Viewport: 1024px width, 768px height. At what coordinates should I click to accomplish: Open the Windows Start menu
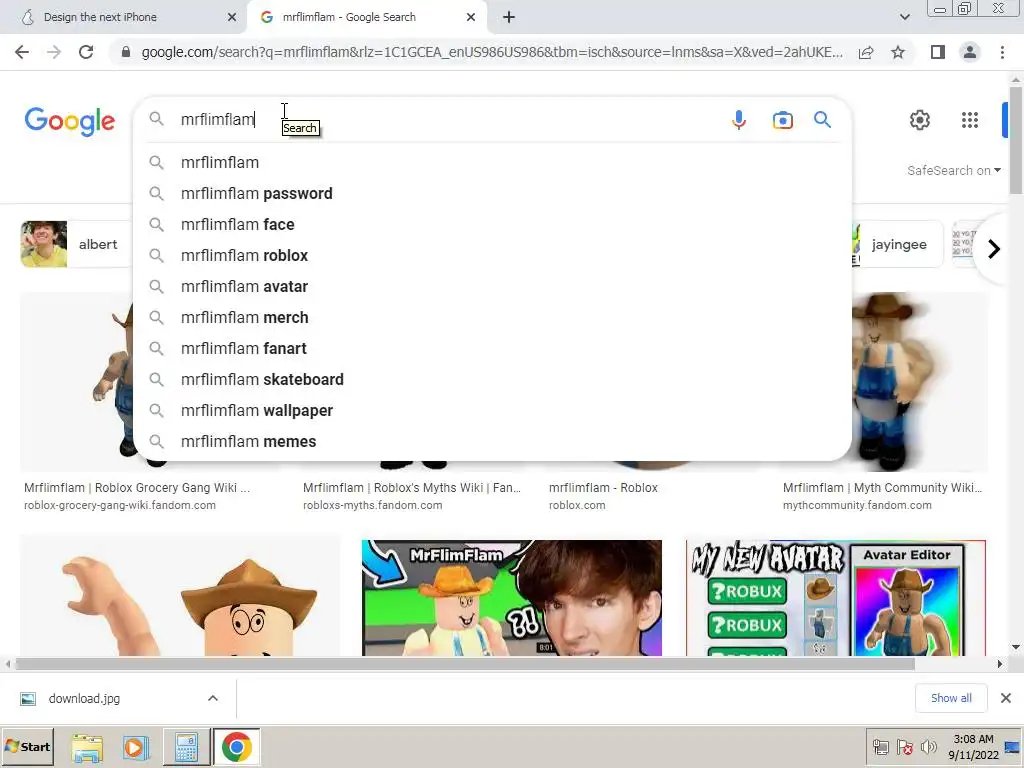27,747
